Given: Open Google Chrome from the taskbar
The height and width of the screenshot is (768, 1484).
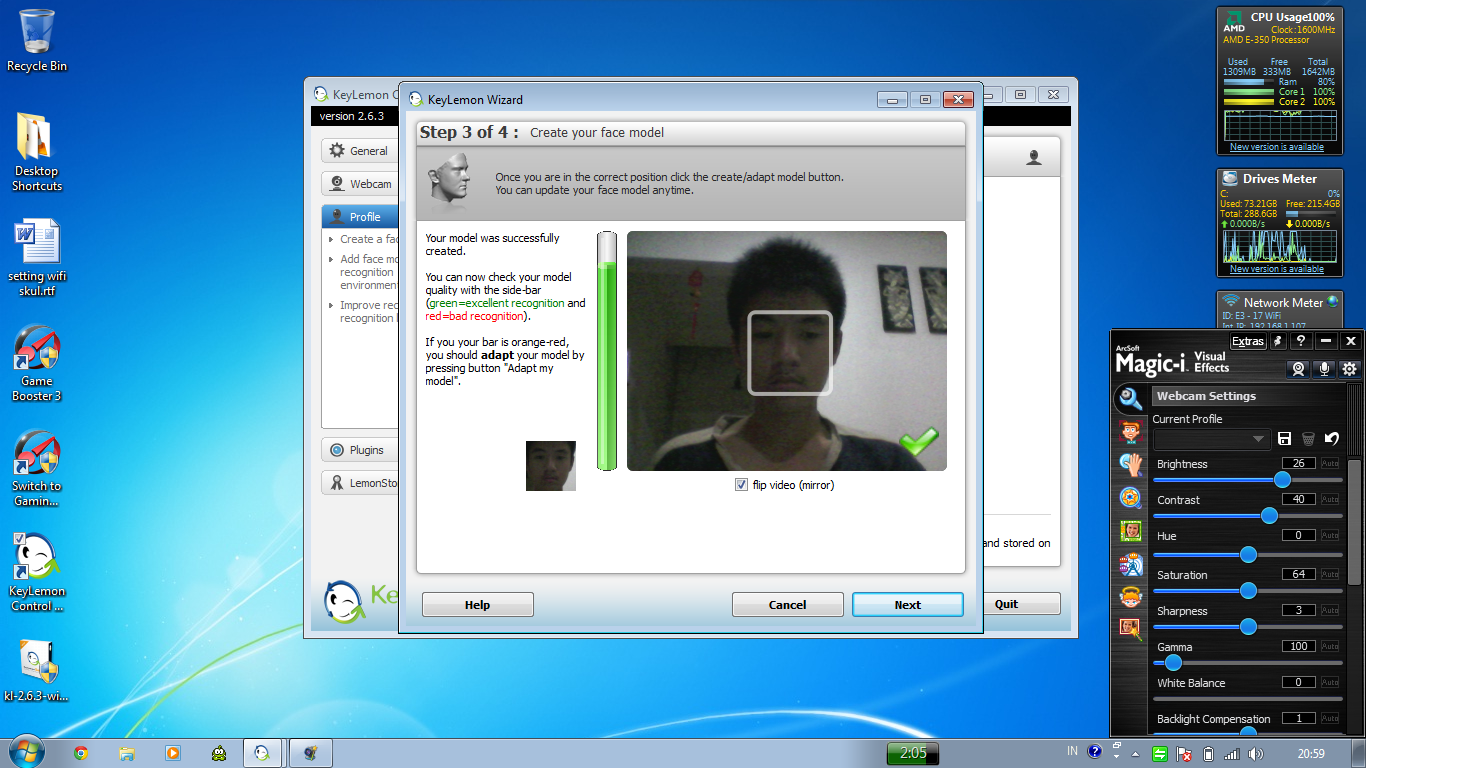Looking at the screenshot, I should pyautogui.click(x=80, y=753).
